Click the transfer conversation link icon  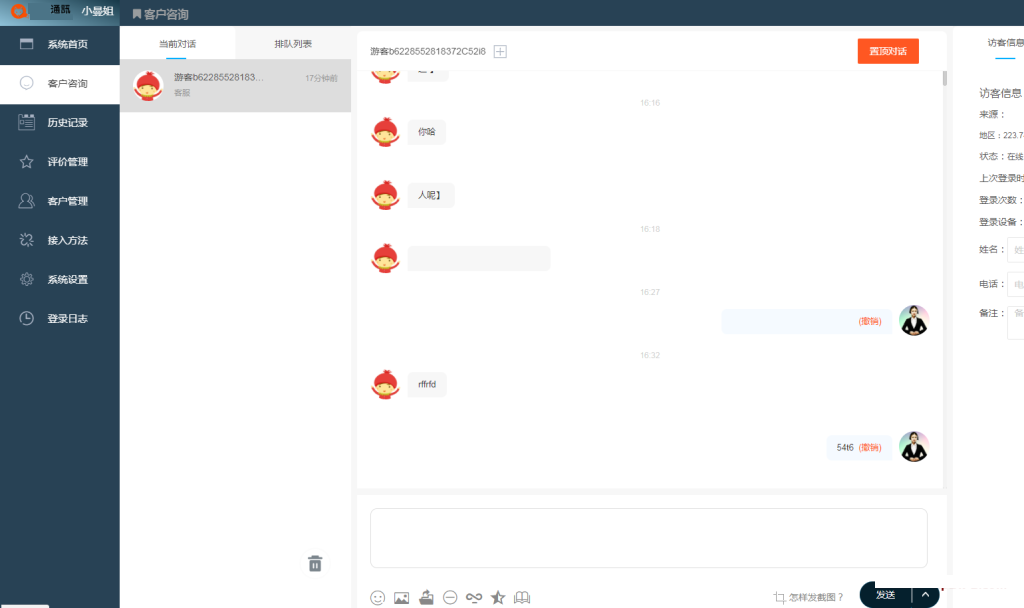(474, 597)
